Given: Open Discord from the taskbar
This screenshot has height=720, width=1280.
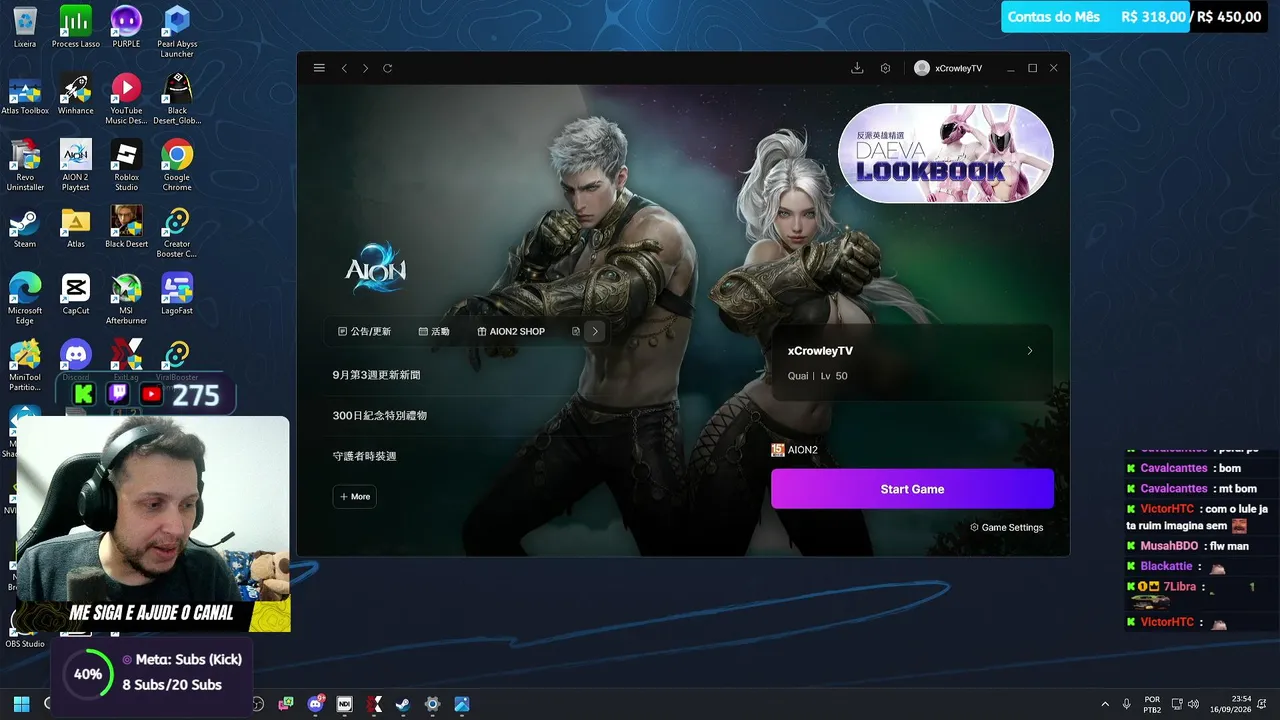Looking at the screenshot, I should pos(316,704).
